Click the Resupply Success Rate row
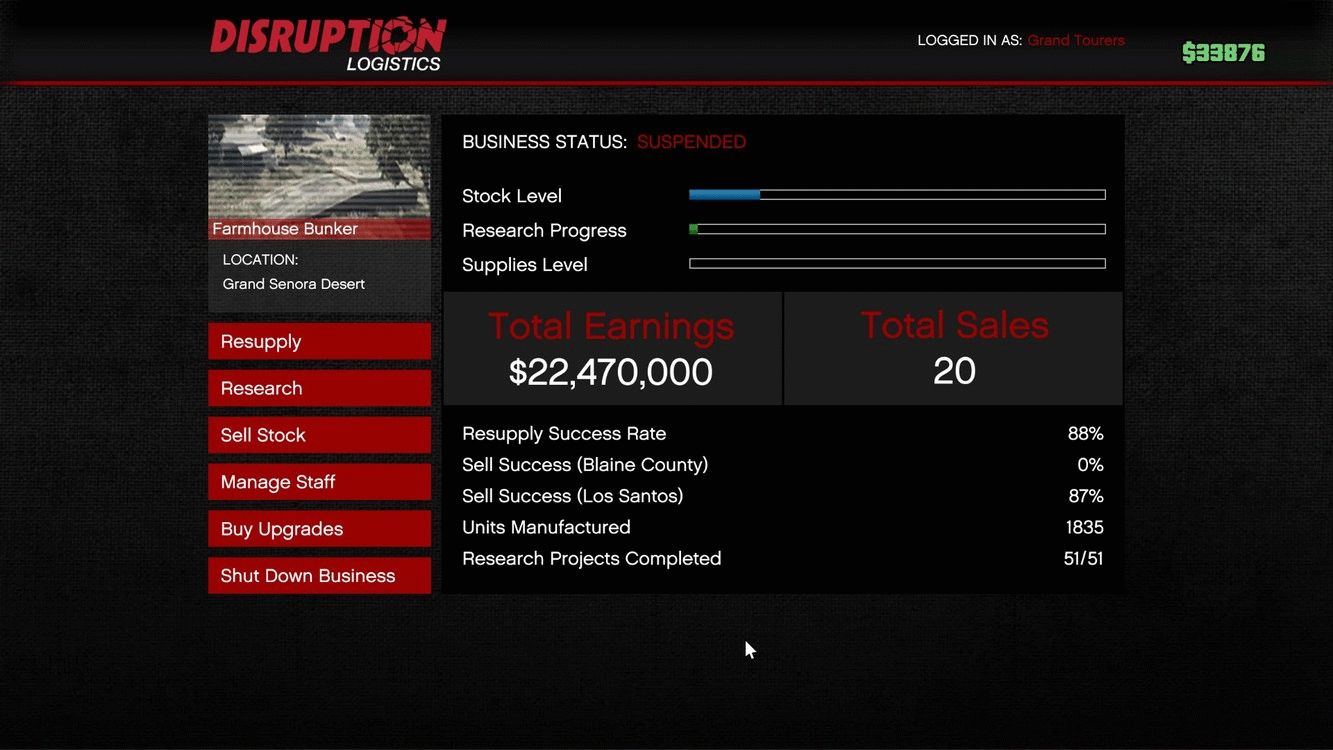The height and width of the screenshot is (750, 1333). pyautogui.click(x=783, y=434)
